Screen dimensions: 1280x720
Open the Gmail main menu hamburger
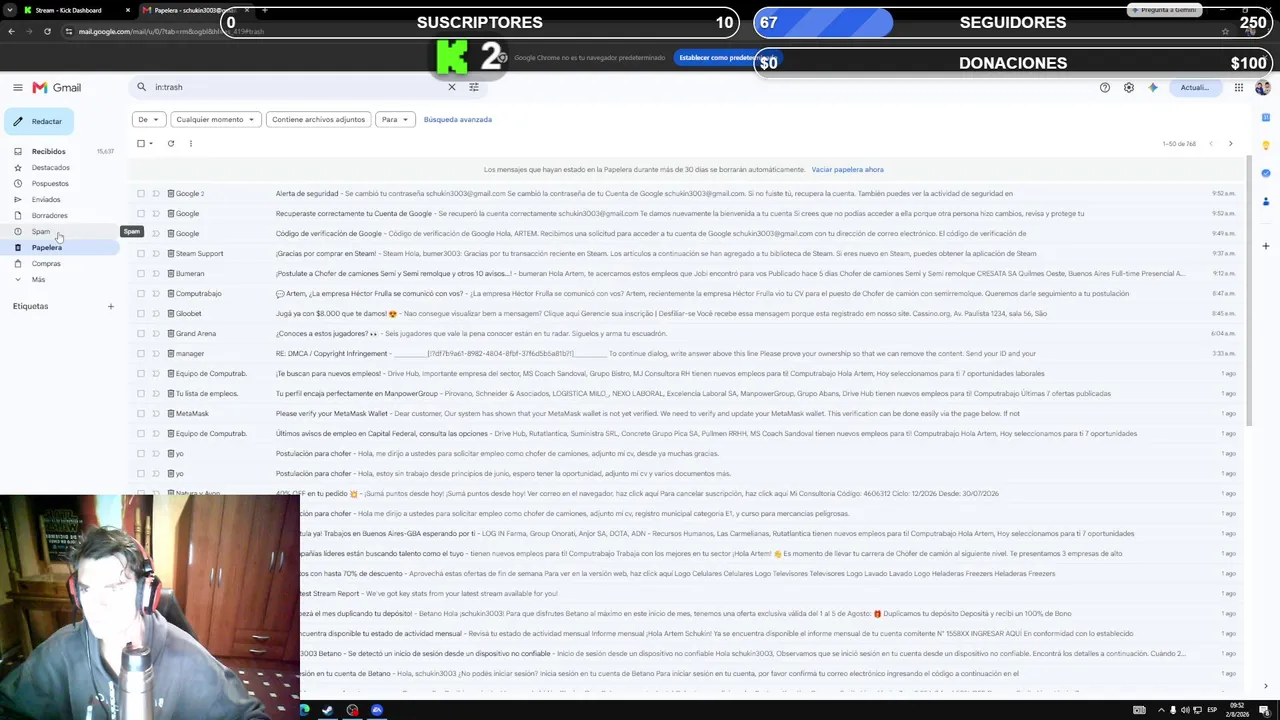(18, 88)
